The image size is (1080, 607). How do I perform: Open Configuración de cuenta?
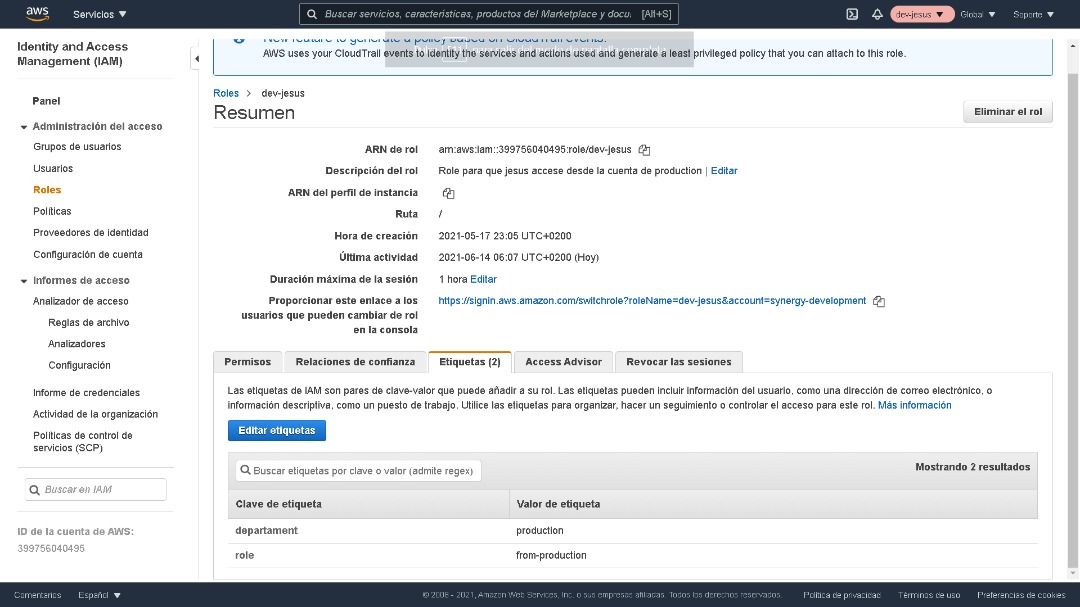(88, 254)
